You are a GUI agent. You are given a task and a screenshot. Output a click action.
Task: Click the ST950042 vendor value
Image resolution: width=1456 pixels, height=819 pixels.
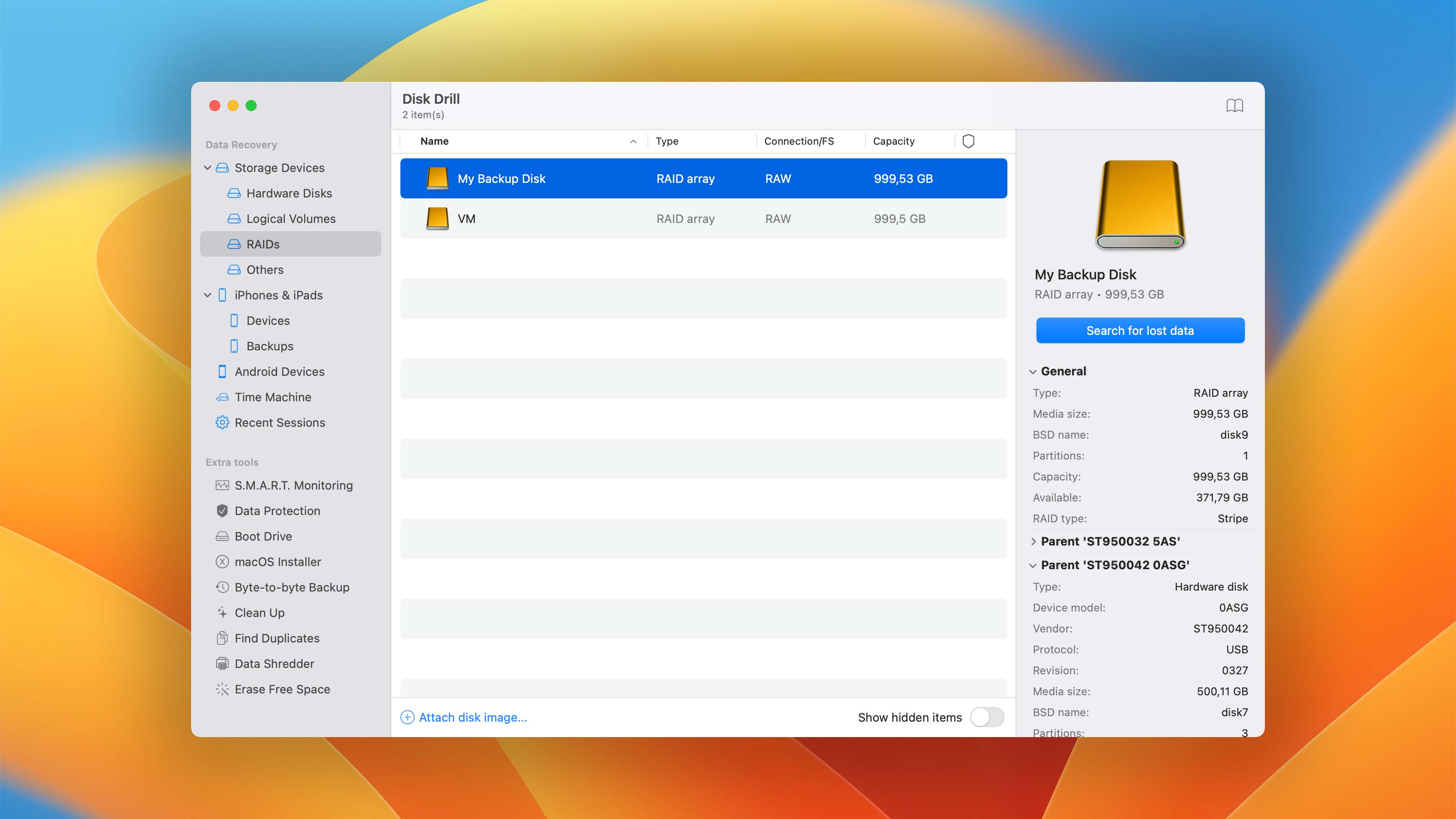click(1220, 628)
